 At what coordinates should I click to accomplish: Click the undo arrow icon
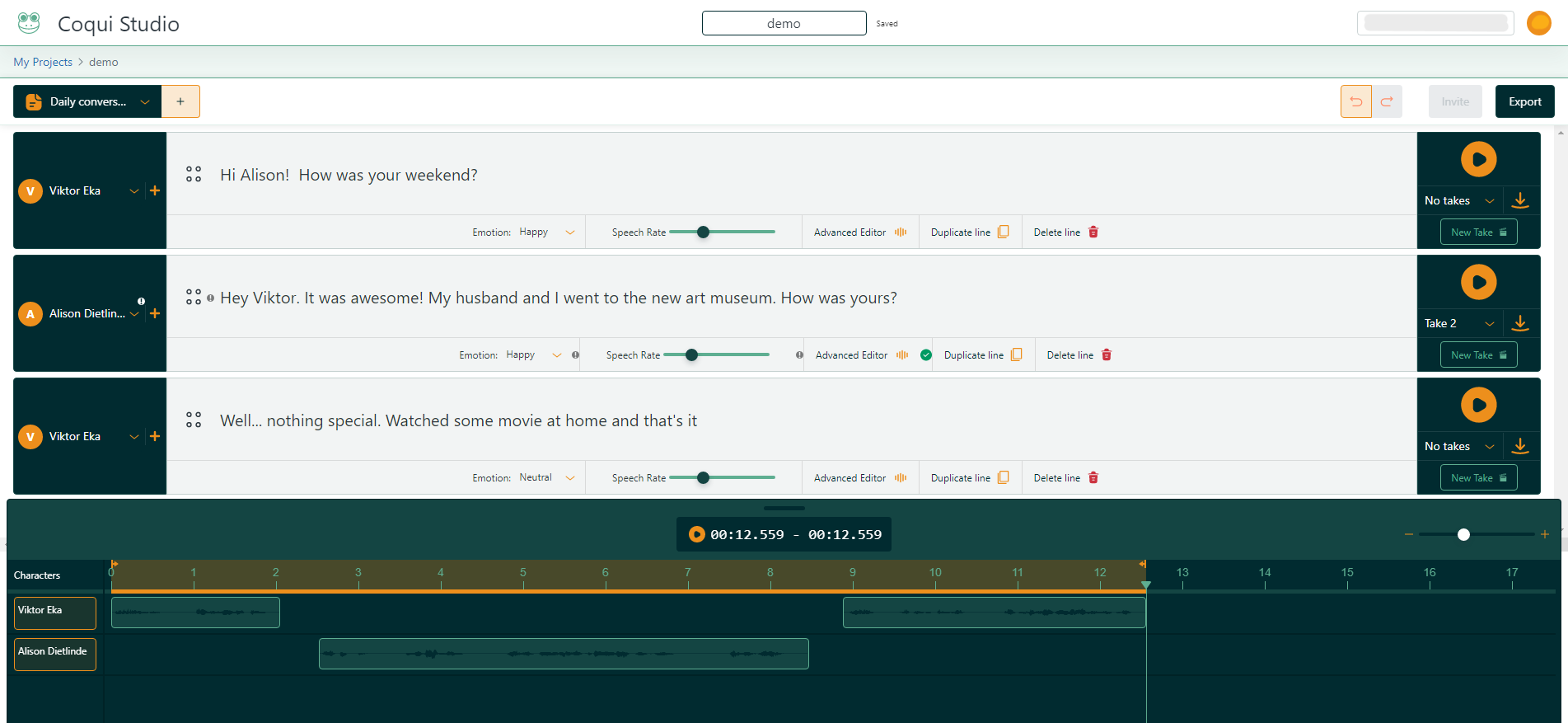click(x=1355, y=101)
